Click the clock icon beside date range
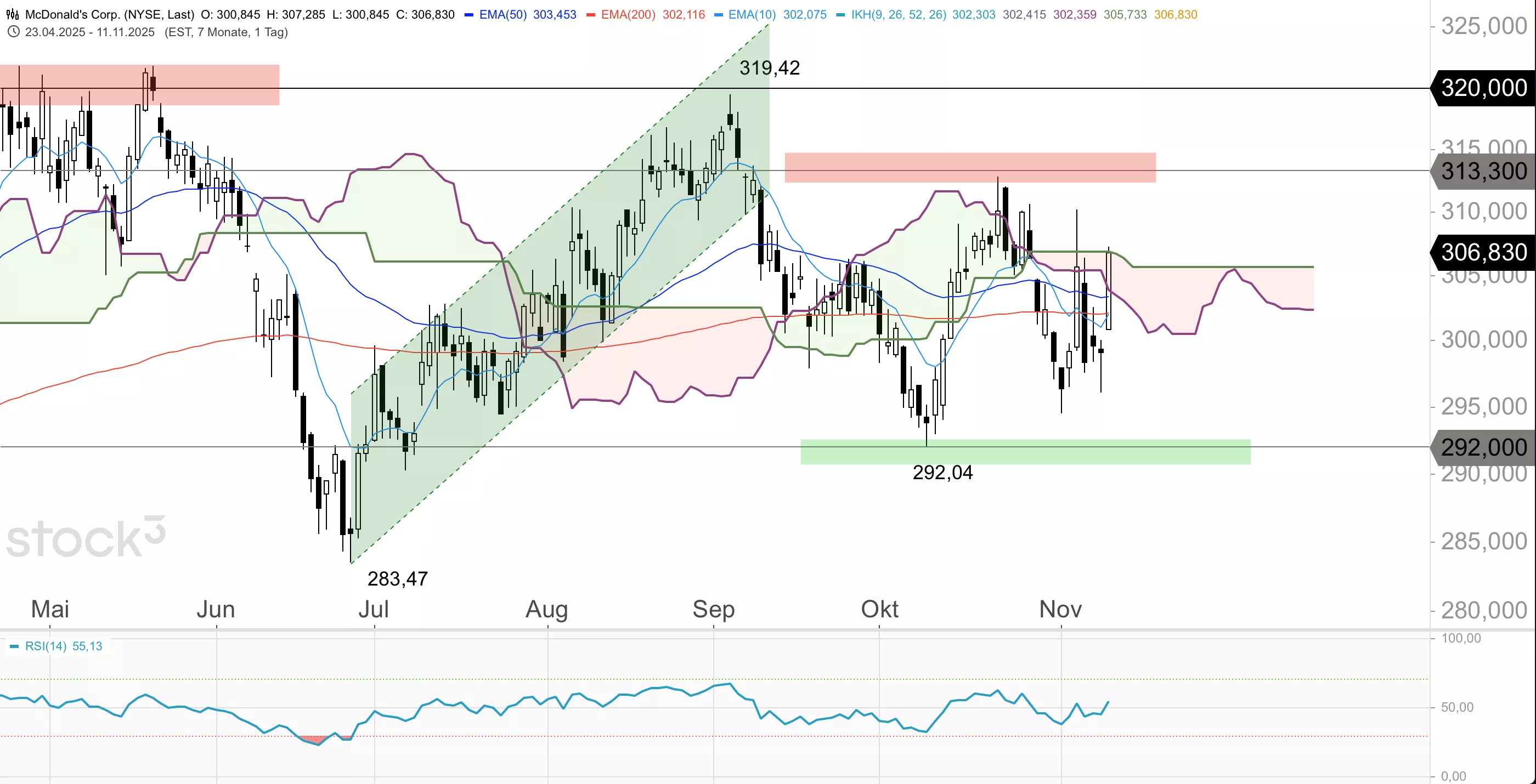1536x784 pixels. 13,32
